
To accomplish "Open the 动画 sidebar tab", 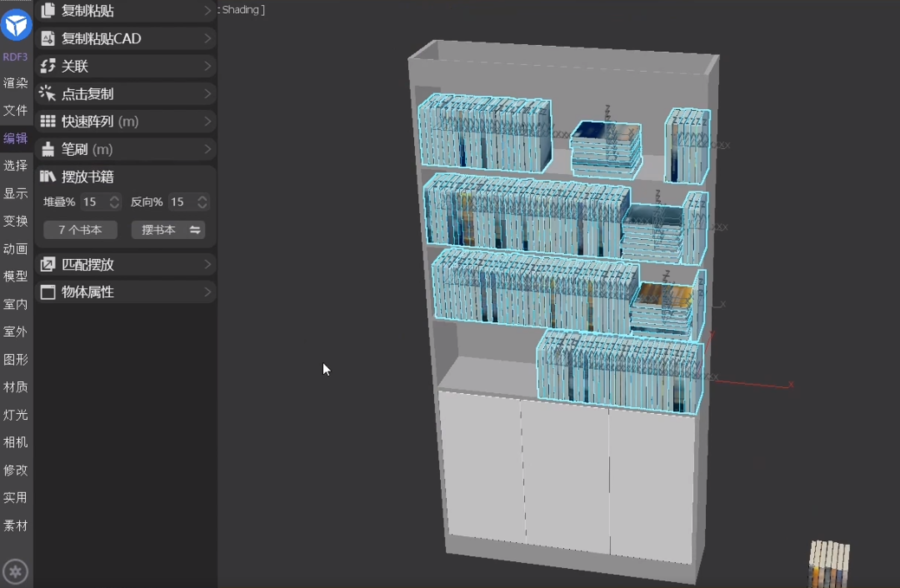I will tap(15, 249).
